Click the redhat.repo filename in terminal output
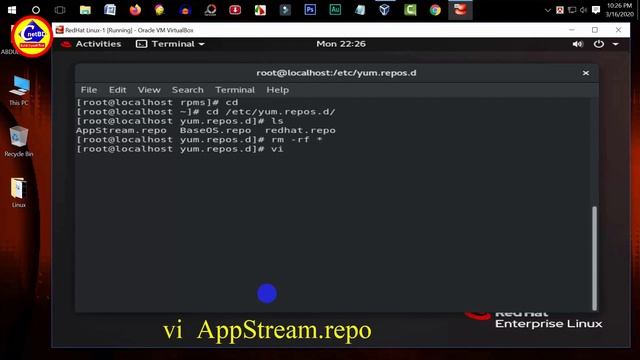640x360 pixels. [x=300, y=131]
